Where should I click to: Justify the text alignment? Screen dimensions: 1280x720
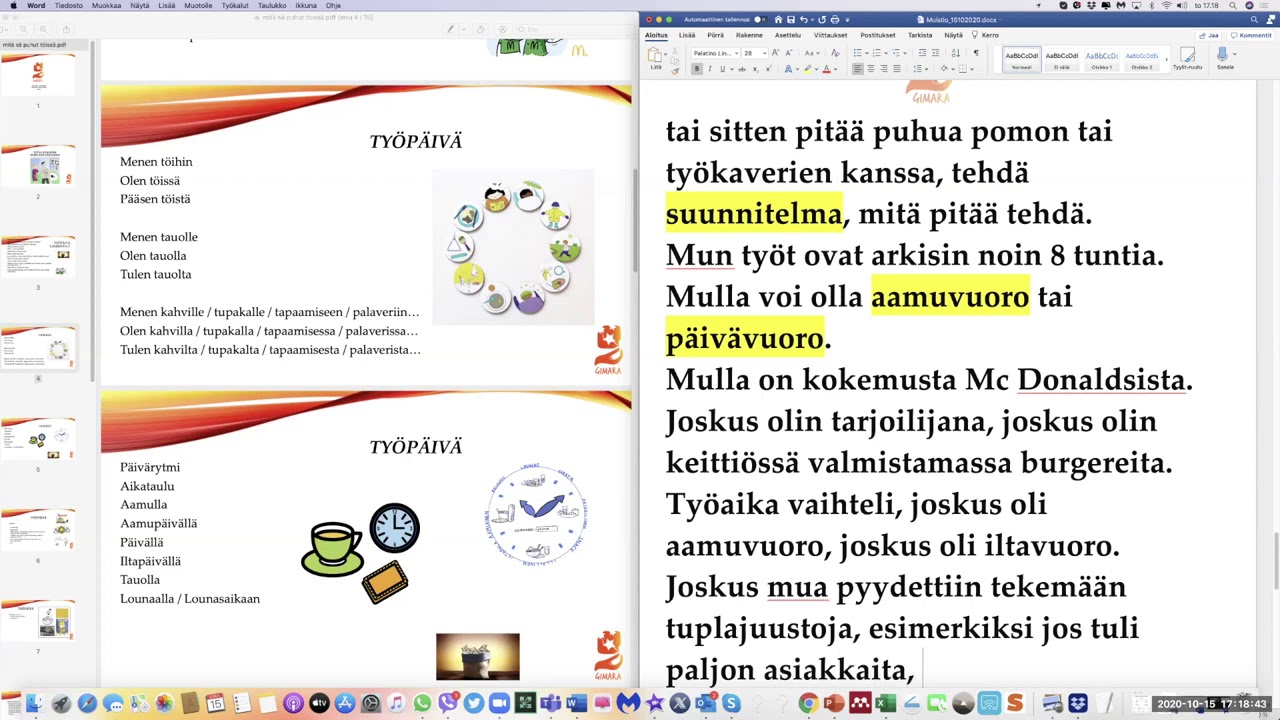(x=897, y=69)
